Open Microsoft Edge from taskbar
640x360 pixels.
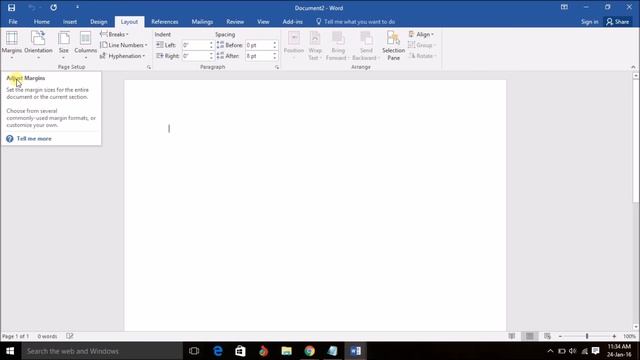click(218, 351)
